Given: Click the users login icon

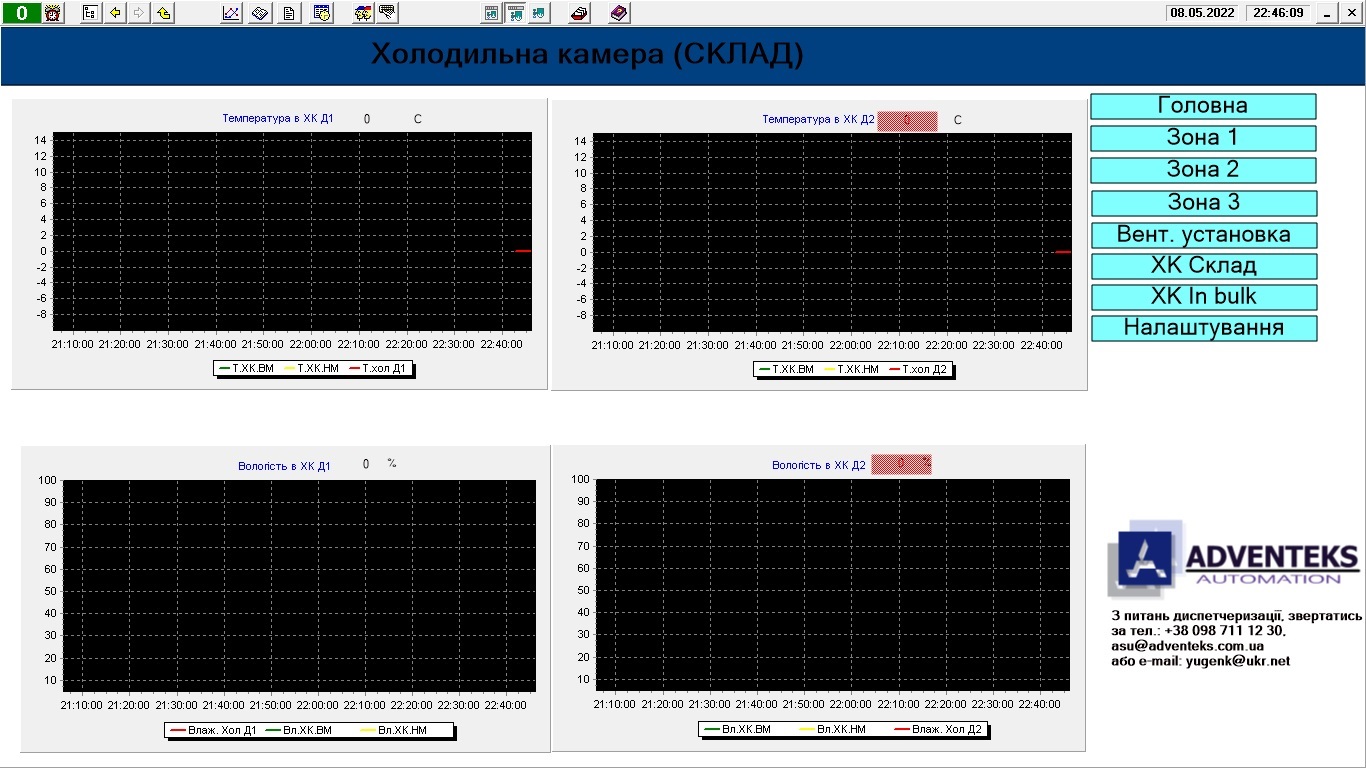Looking at the screenshot, I should (x=364, y=13).
